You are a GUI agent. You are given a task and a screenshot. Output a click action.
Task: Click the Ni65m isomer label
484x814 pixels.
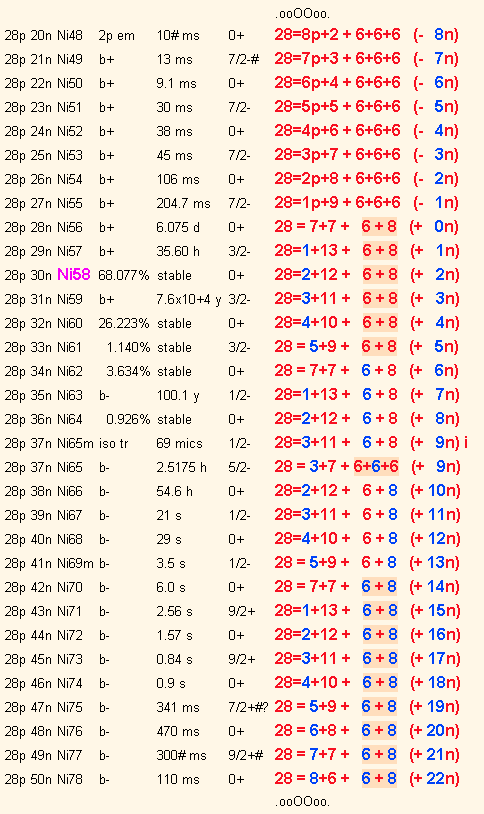point(75,443)
